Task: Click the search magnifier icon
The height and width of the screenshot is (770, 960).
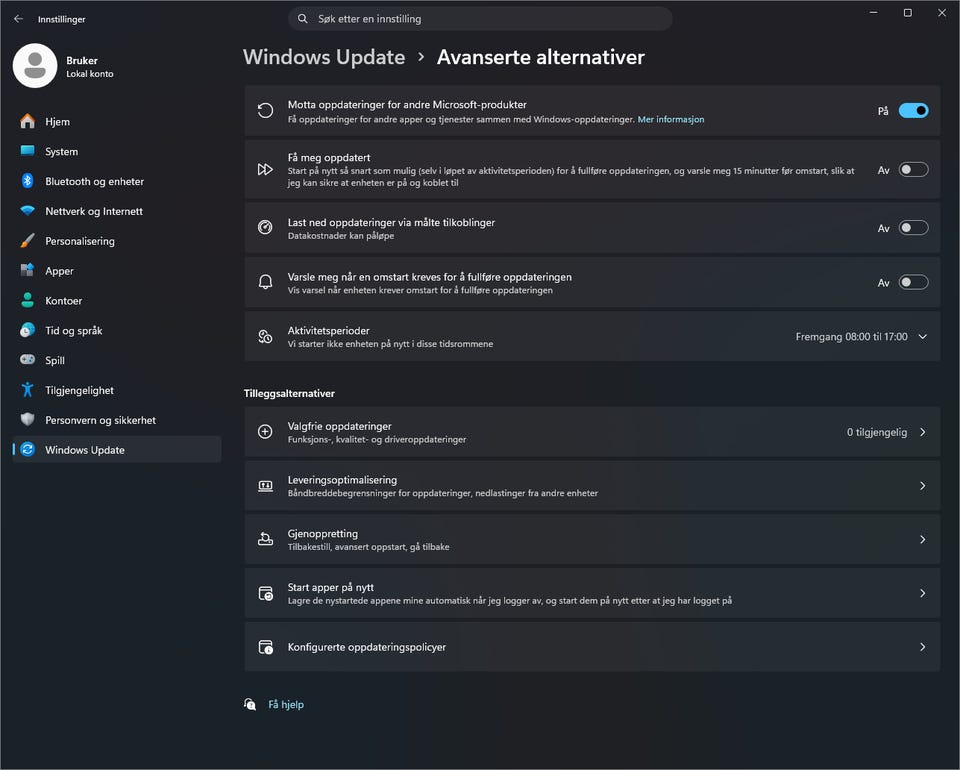Action: point(302,19)
